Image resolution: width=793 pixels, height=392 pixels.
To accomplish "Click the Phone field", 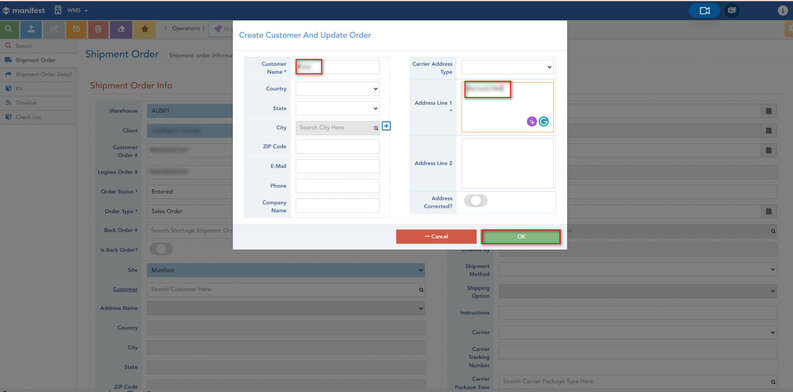I will click(337, 186).
